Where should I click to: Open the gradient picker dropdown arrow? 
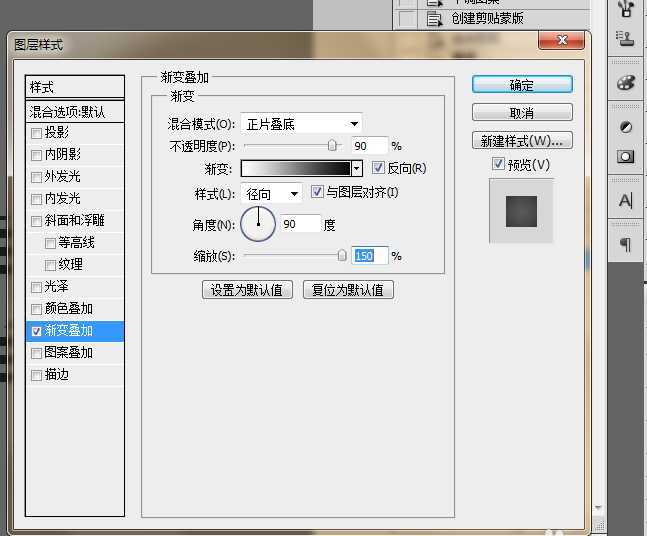point(356,169)
